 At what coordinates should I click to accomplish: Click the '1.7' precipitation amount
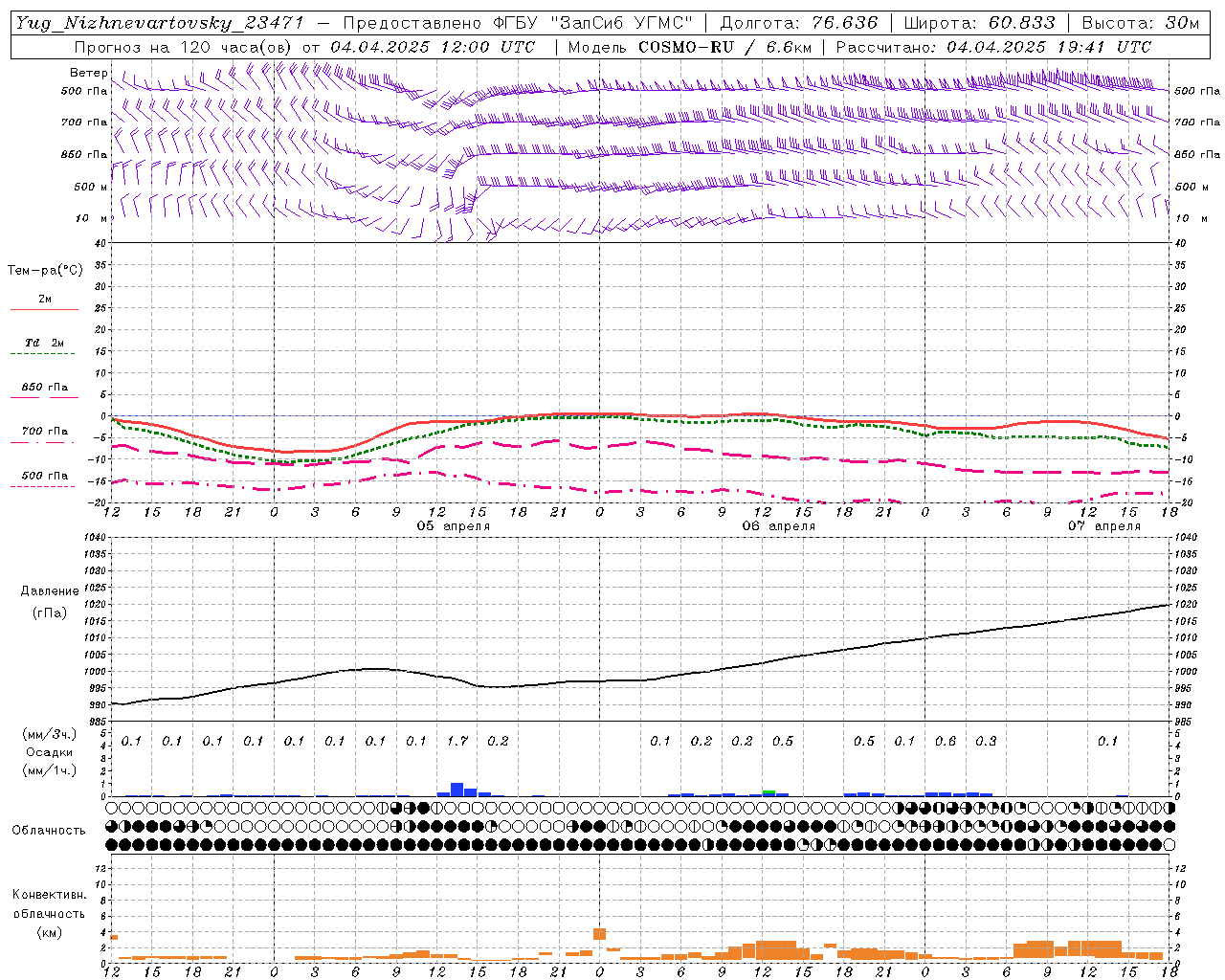coord(457,741)
